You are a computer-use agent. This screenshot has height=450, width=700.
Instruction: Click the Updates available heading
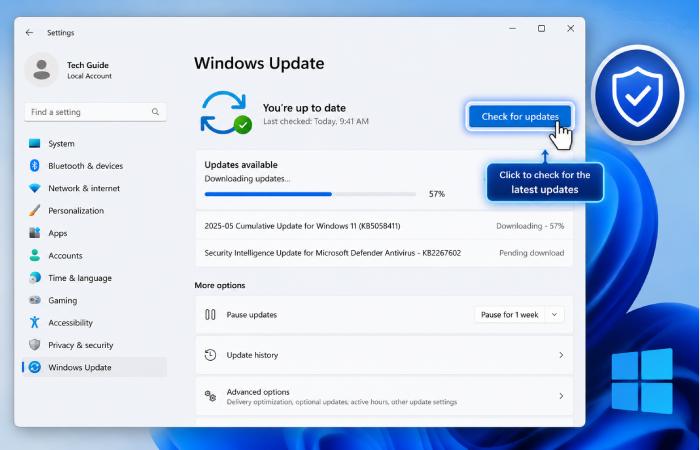(x=241, y=165)
